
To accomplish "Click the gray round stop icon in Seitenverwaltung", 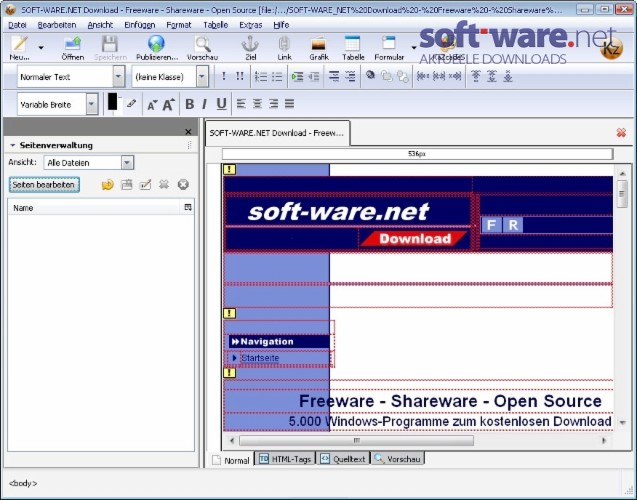I will [183, 184].
